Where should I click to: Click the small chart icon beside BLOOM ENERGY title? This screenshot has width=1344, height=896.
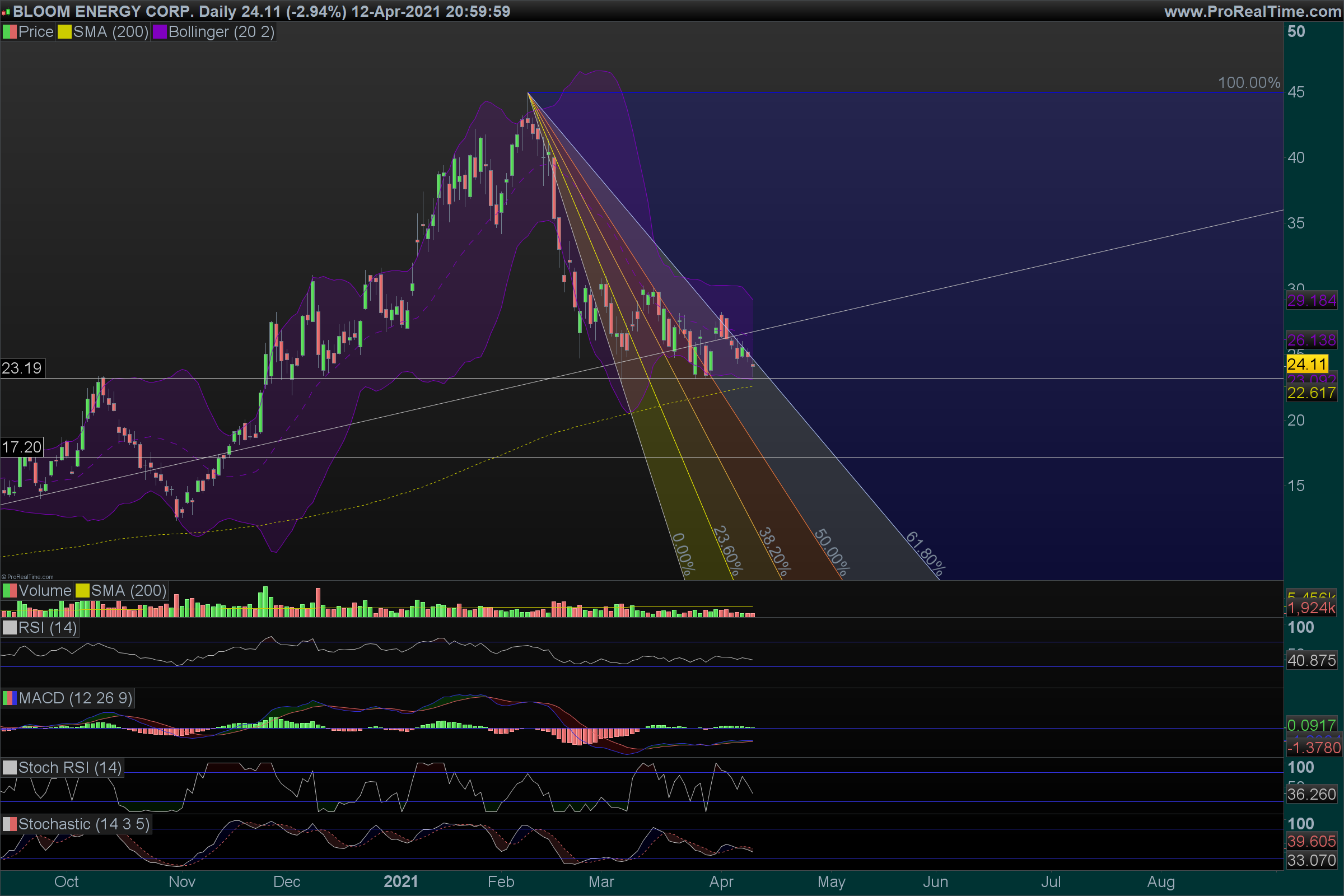coord(6,11)
